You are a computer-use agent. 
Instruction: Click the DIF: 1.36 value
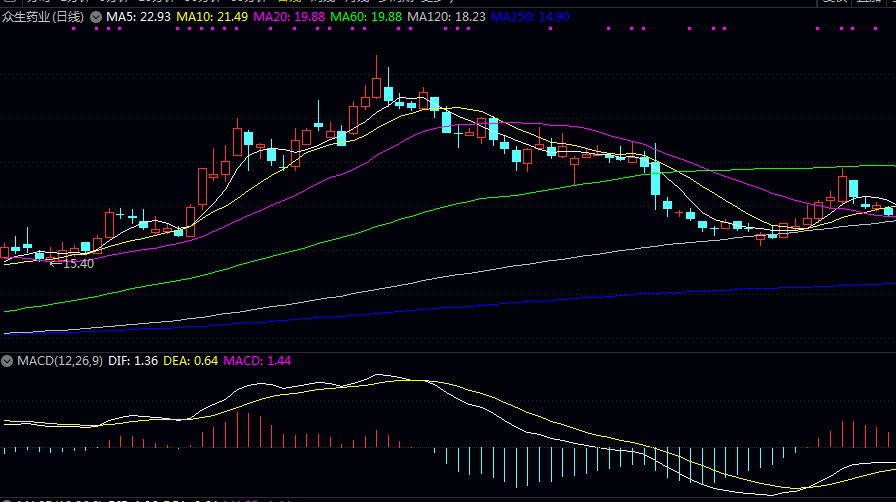pos(133,361)
